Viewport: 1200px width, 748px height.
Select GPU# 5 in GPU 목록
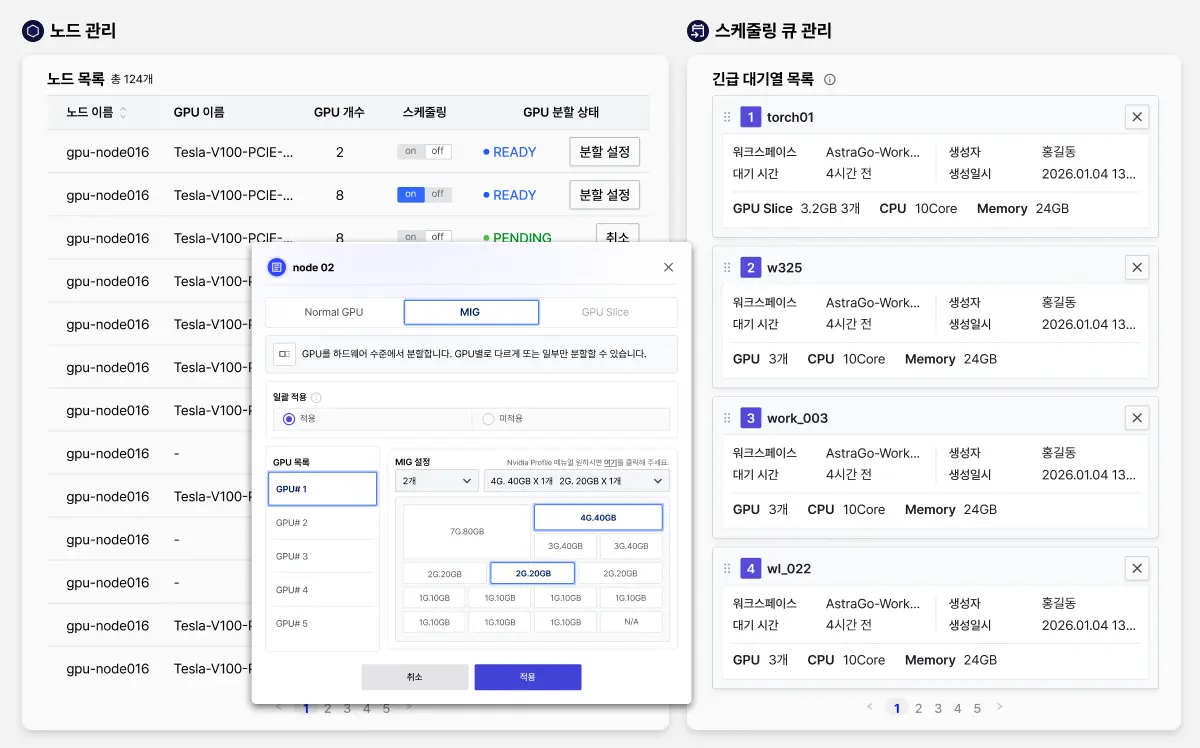[322, 624]
